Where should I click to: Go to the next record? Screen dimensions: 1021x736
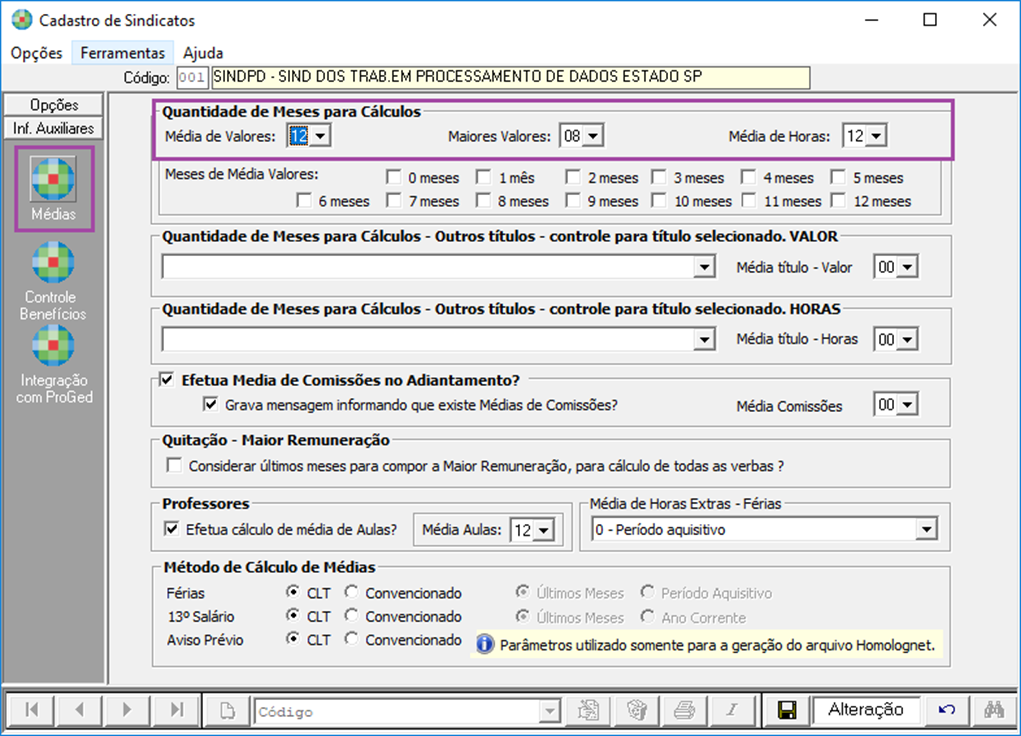127,709
